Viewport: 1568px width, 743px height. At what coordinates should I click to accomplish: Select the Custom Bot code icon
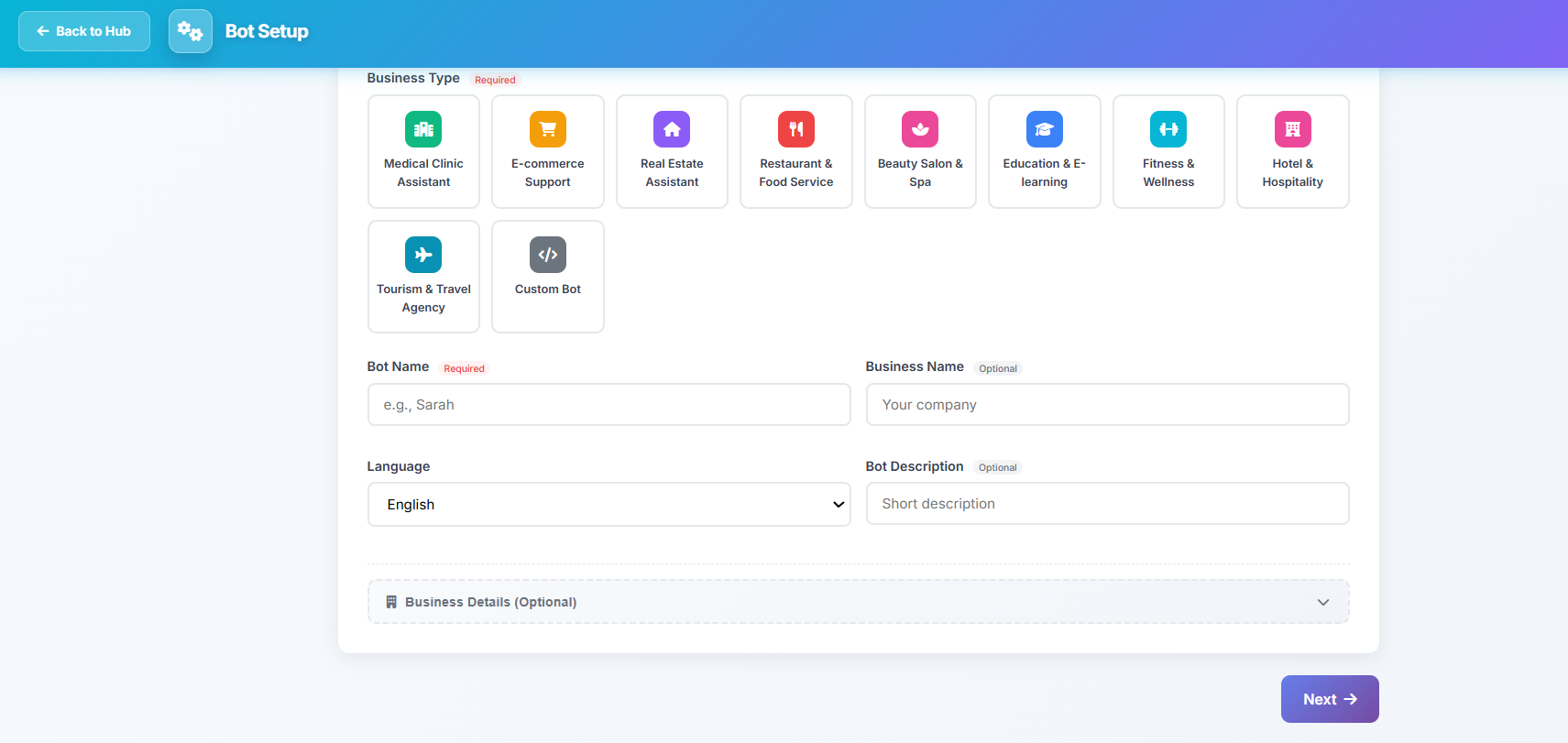click(x=548, y=255)
